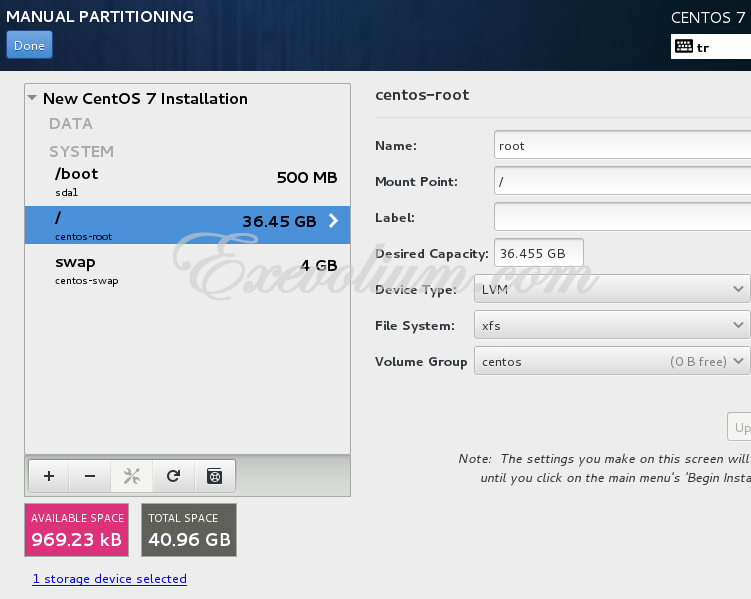This screenshot has width=751, height=599.
Task: Click the MANUAL PARTITIONING title
Action: (100, 17)
